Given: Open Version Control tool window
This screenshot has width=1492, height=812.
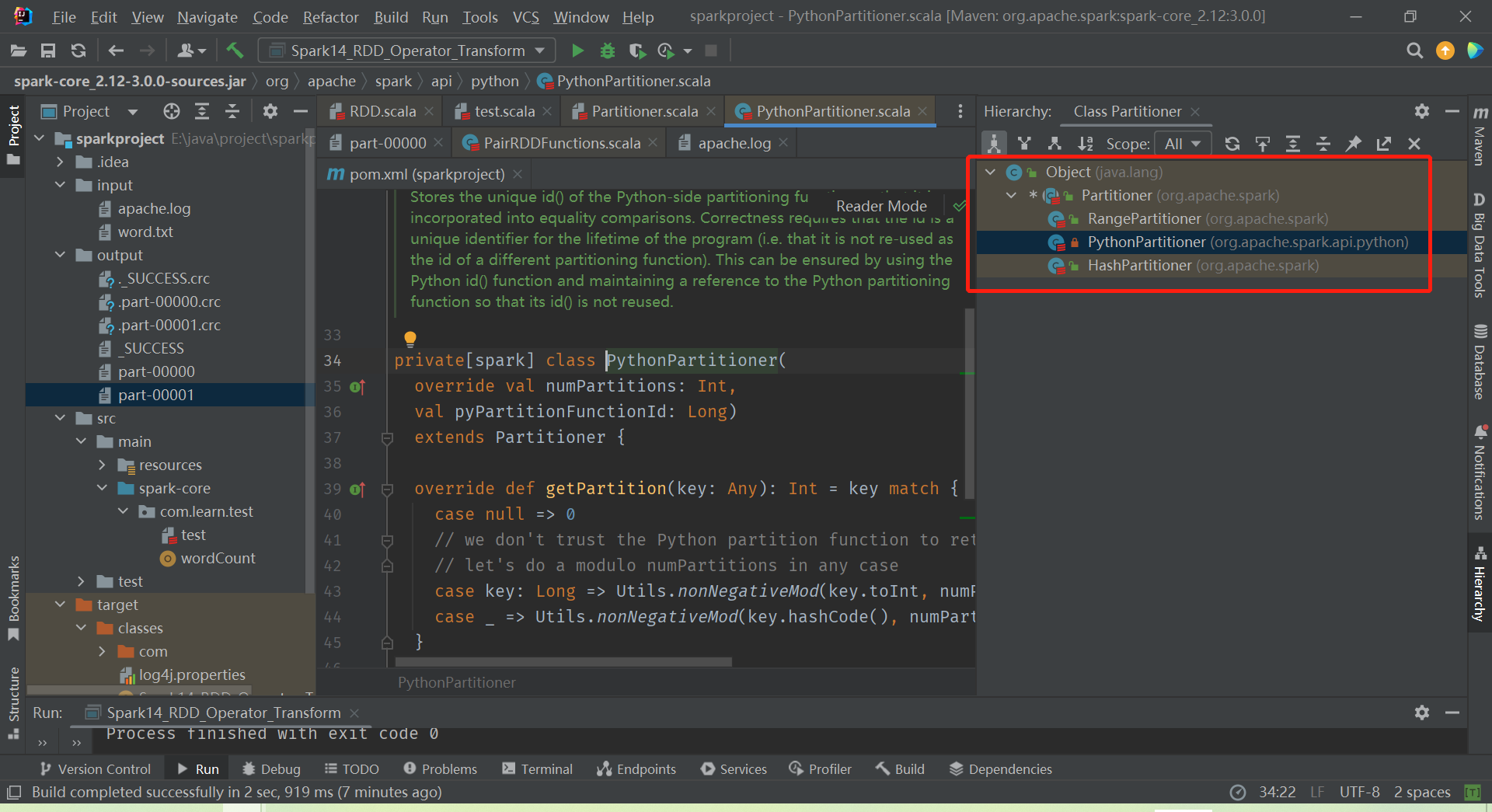Looking at the screenshot, I should pos(96,768).
